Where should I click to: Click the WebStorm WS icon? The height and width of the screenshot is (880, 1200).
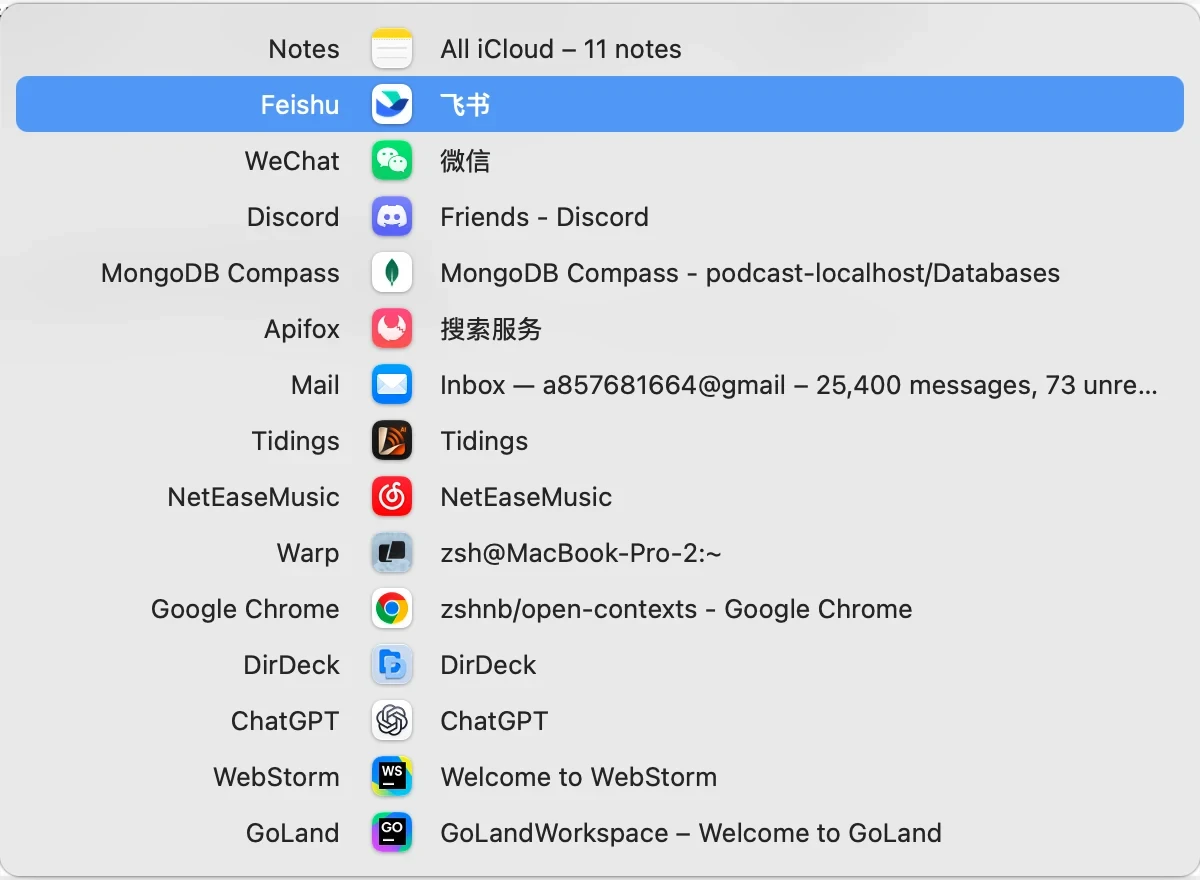[x=392, y=777]
